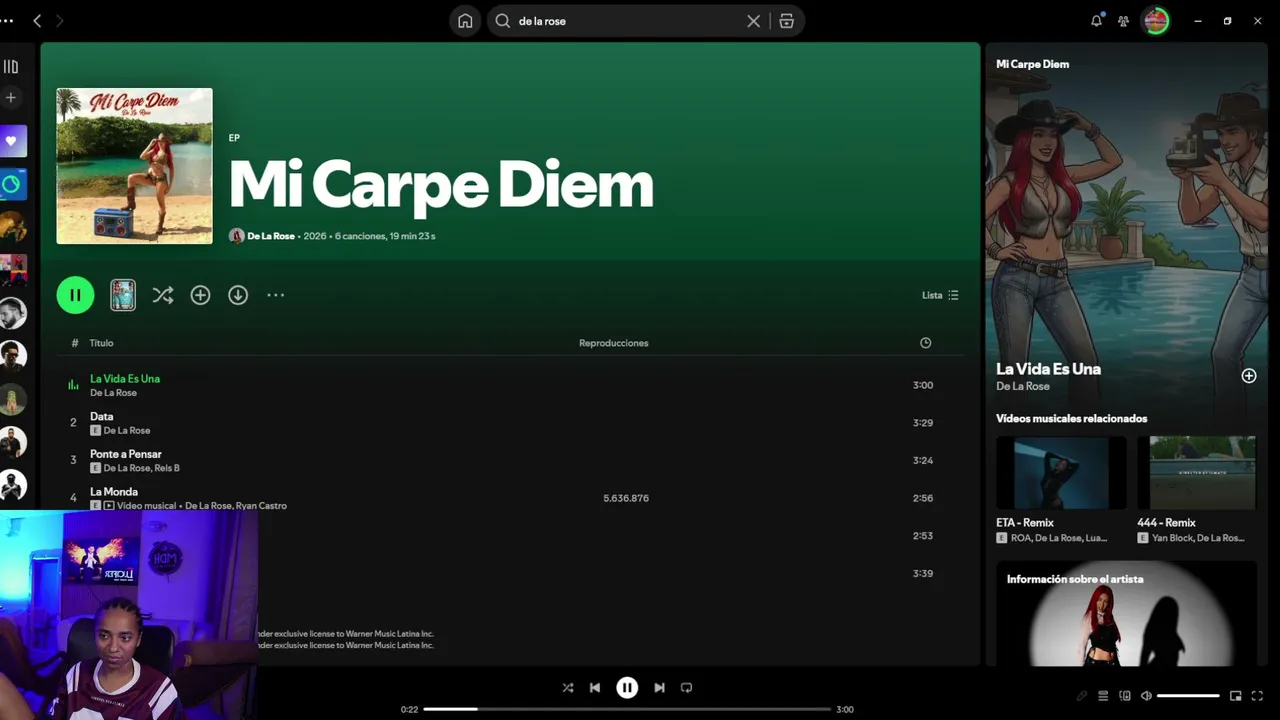Toggle shuffle in the player bar
This screenshot has height=720, width=1280.
[x=568, y=688]
